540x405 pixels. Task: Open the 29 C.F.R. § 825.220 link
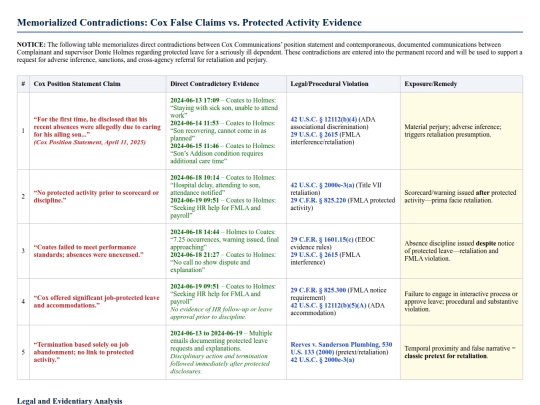click(318, 200)
